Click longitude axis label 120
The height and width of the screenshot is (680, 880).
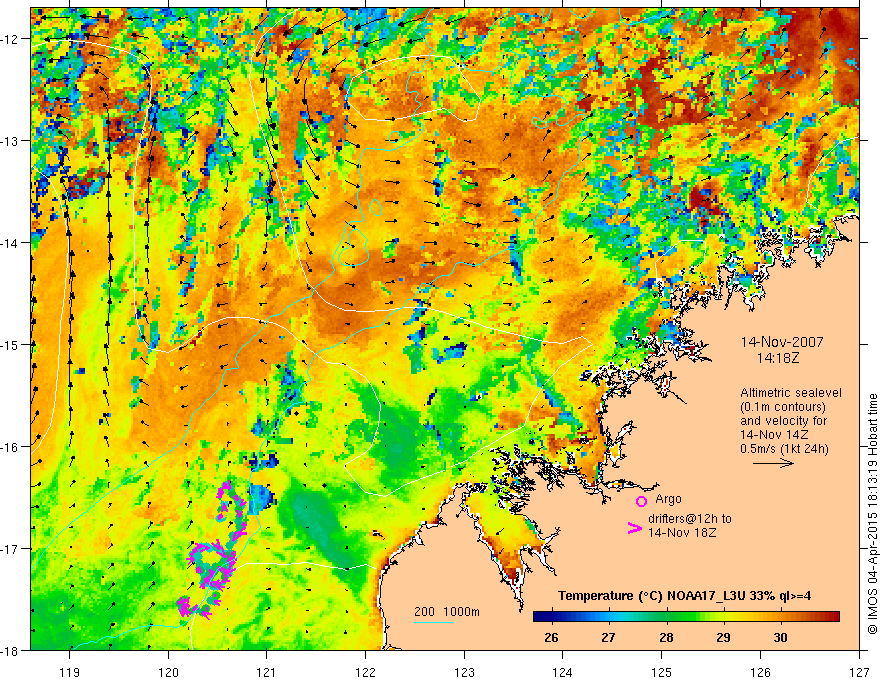pos(168,672)
